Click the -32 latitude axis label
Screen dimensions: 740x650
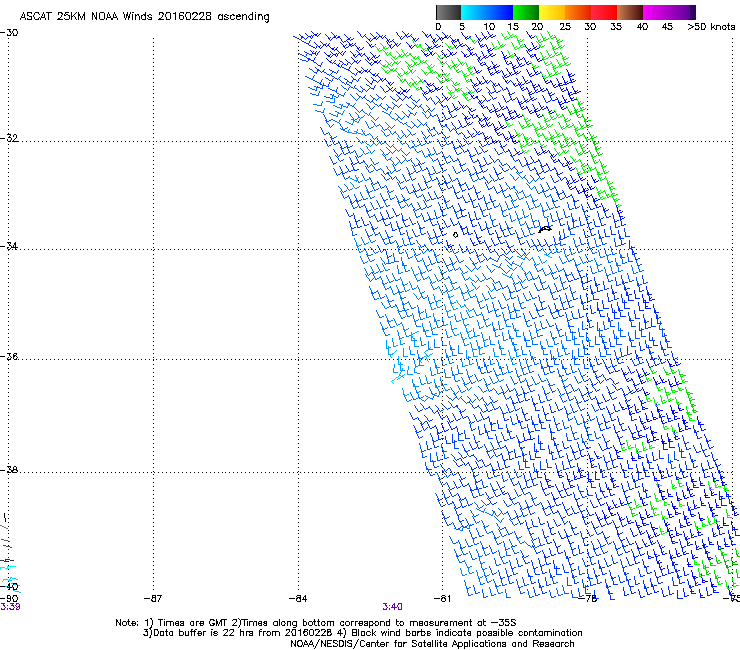[x=9, y=138]
